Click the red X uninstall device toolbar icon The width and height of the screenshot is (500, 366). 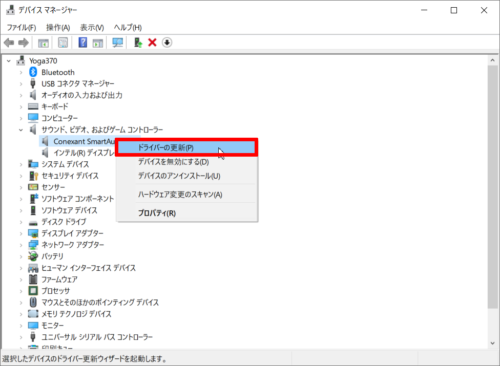click(x=152, y=43)
